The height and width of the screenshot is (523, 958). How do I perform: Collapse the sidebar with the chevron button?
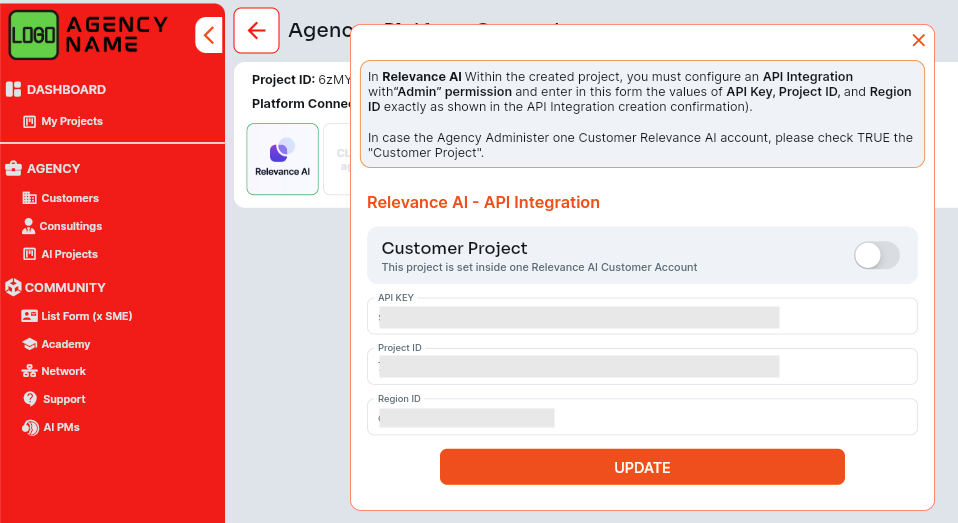[x=209, y=35]
